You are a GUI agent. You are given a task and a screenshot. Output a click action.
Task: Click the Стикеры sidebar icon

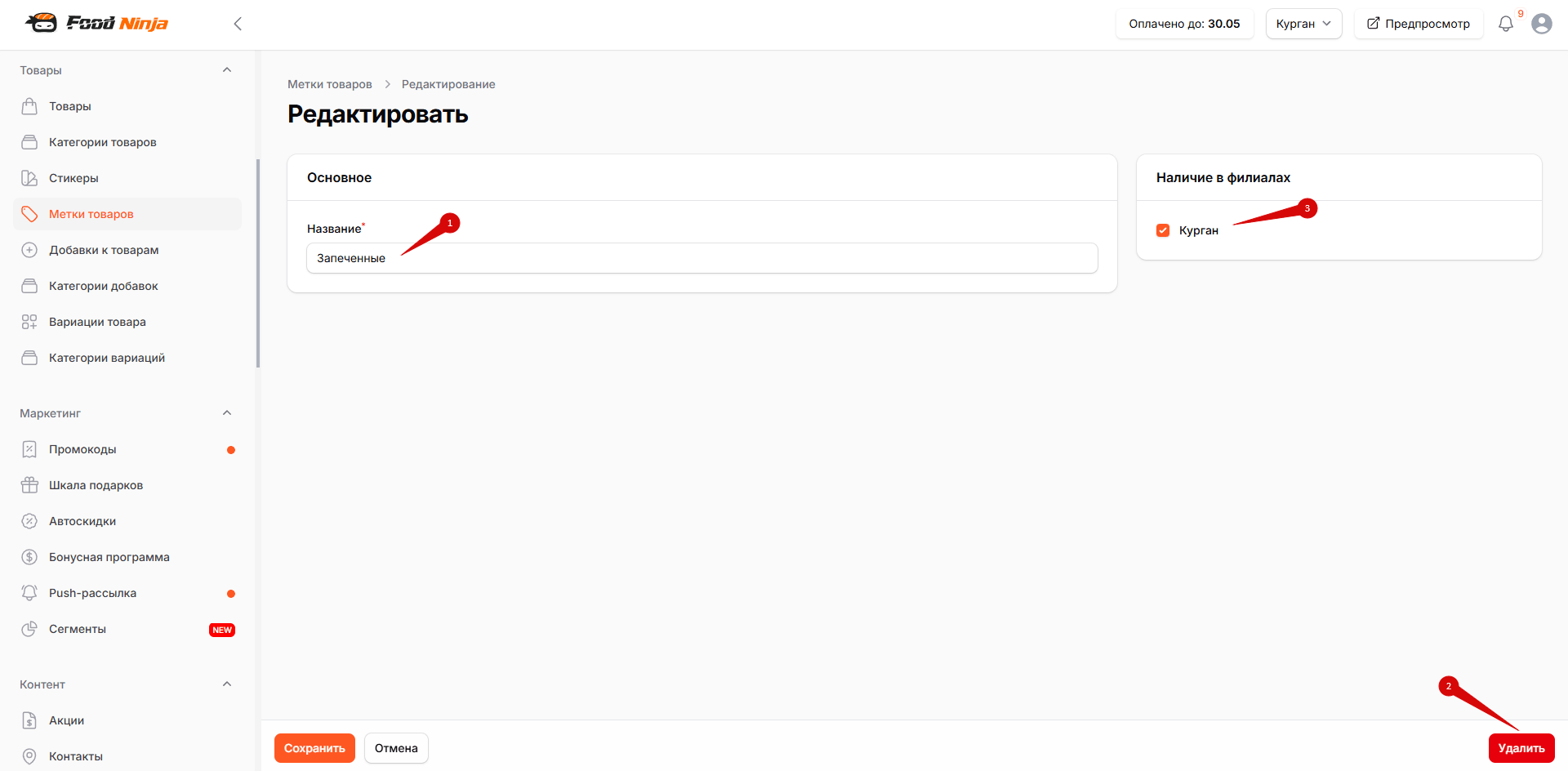click(x=29, y=178)
